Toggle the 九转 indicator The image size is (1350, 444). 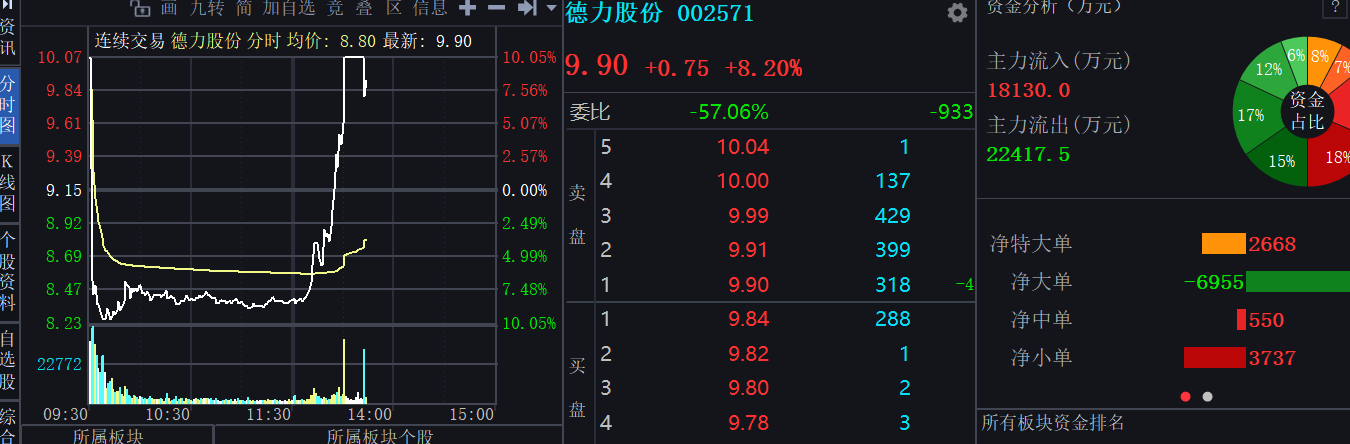(x=207, y=9)
